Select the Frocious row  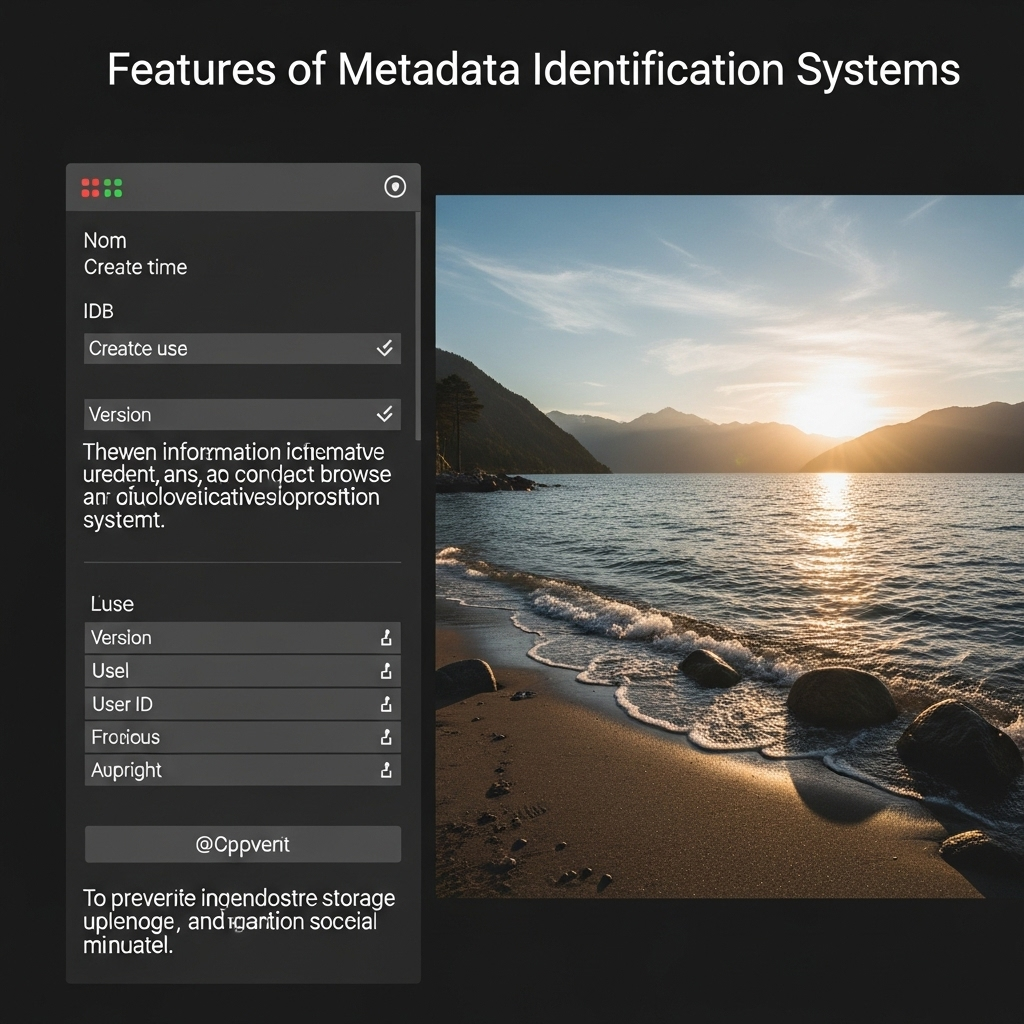click(x=242, y=737)
